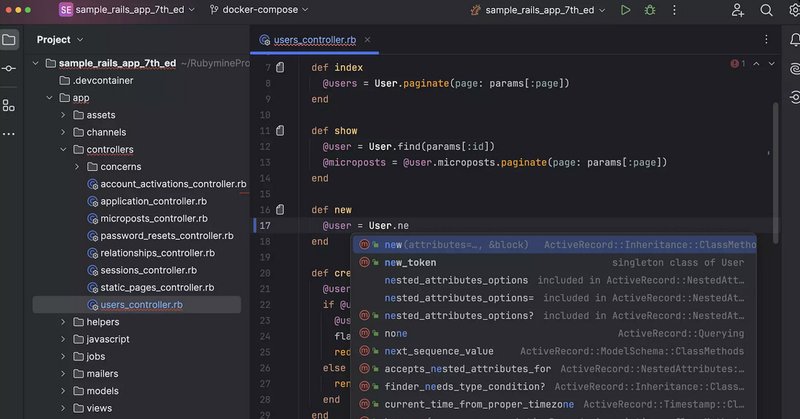
Task: Expand the assets folder
Action: pos(63,115)
